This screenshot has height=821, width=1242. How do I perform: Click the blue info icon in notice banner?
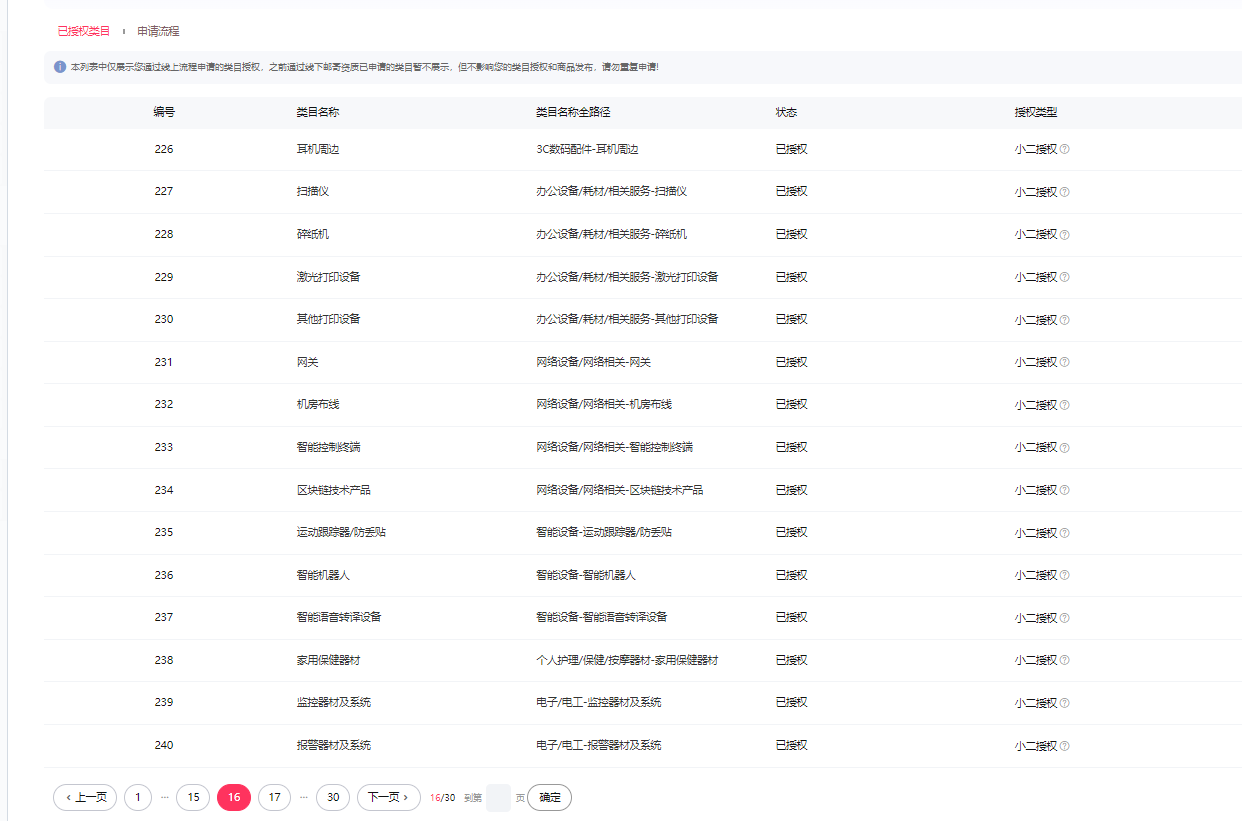[x=60, y=67]
